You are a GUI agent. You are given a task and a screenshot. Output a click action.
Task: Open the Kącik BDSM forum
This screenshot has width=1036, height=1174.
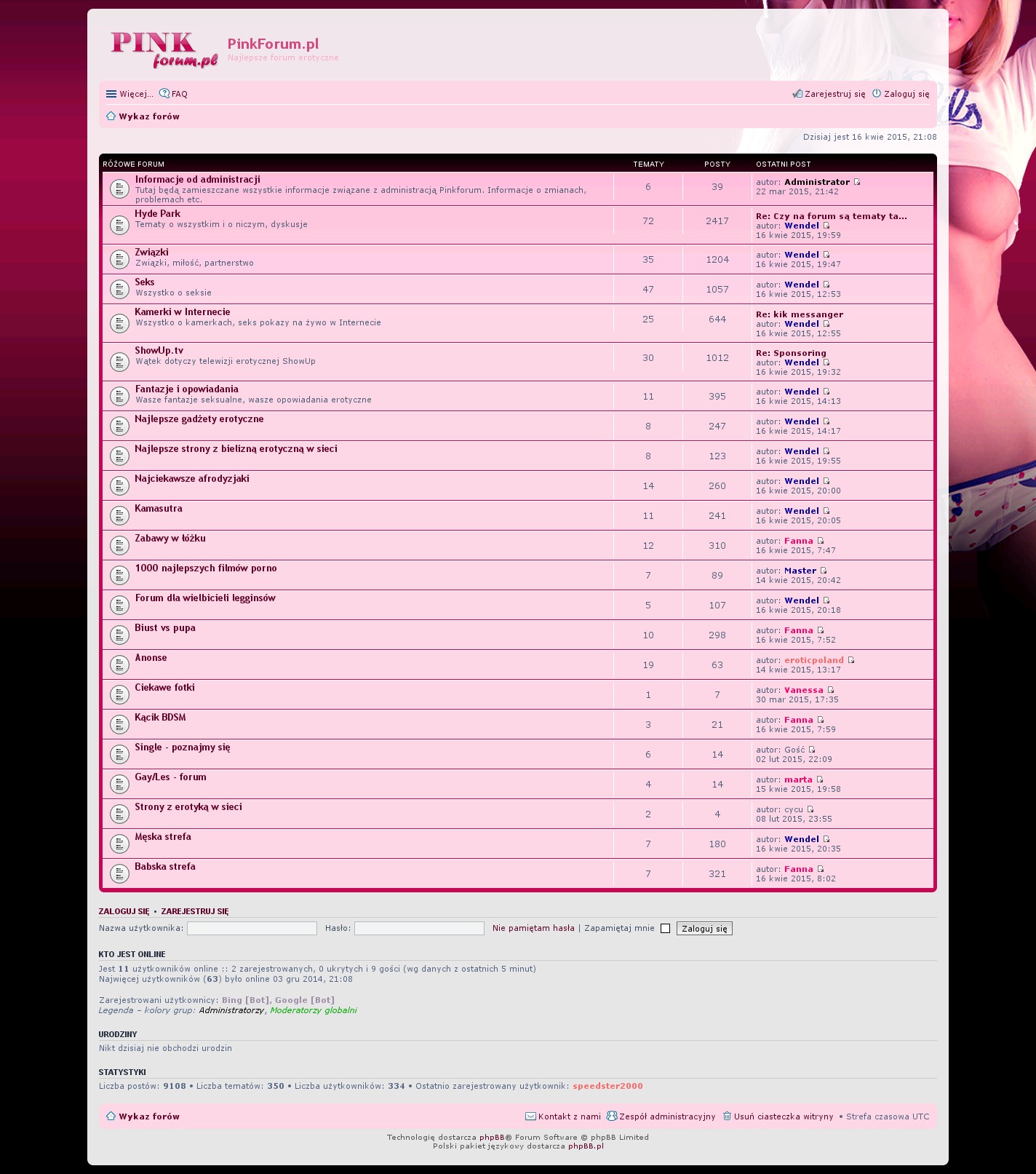(x=160, y=718)
